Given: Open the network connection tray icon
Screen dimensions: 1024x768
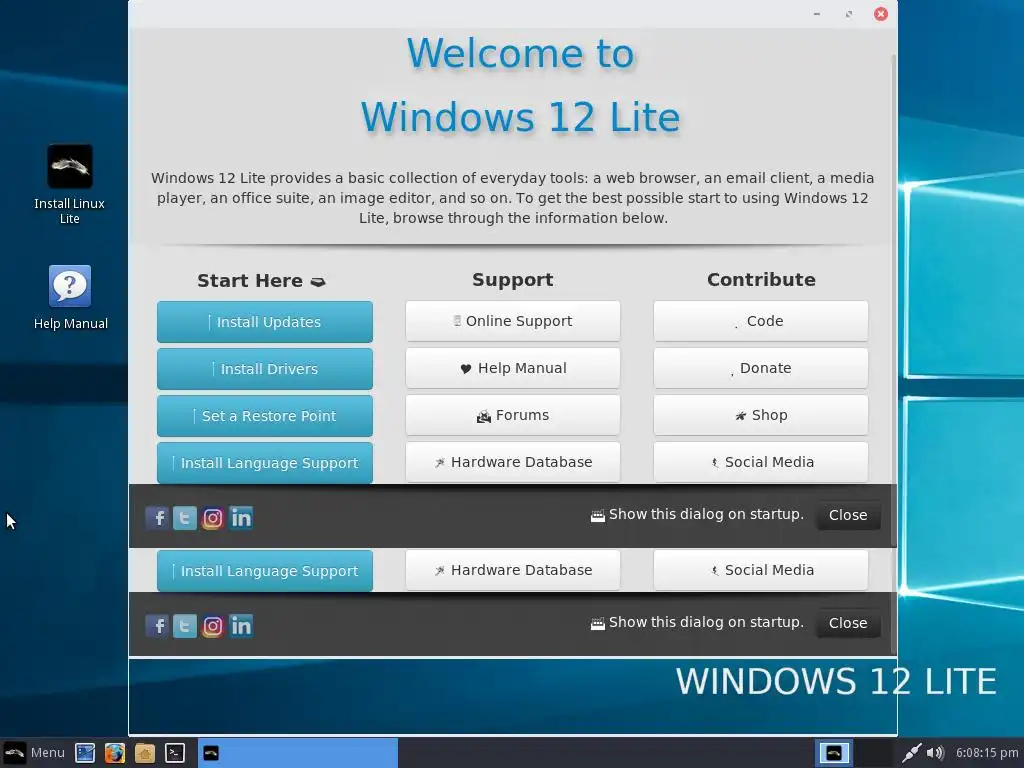Looking at the screenshot, I should [x=912, y=753].
